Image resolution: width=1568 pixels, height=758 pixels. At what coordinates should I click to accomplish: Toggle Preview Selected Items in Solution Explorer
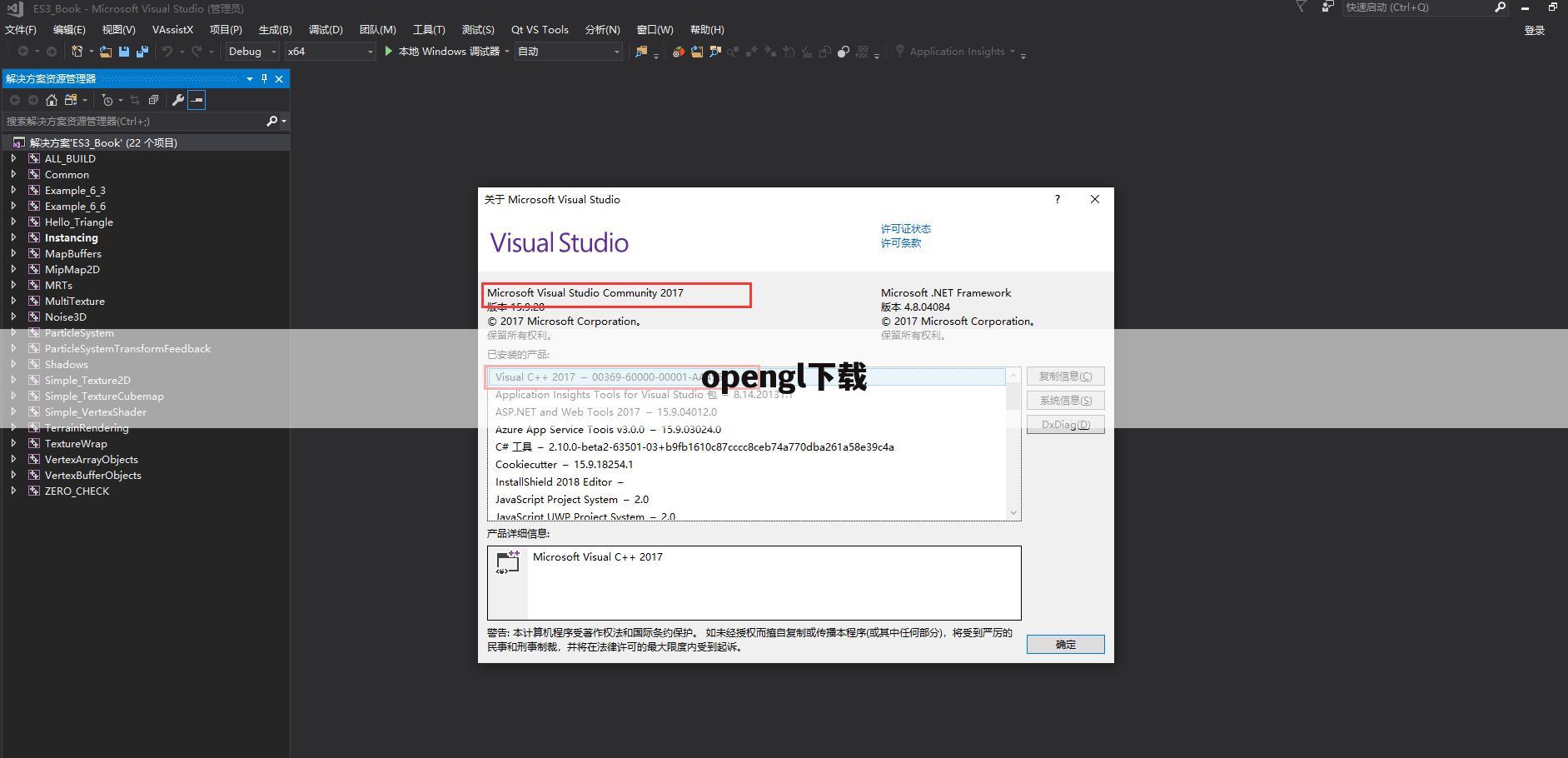tap(197, 100)
